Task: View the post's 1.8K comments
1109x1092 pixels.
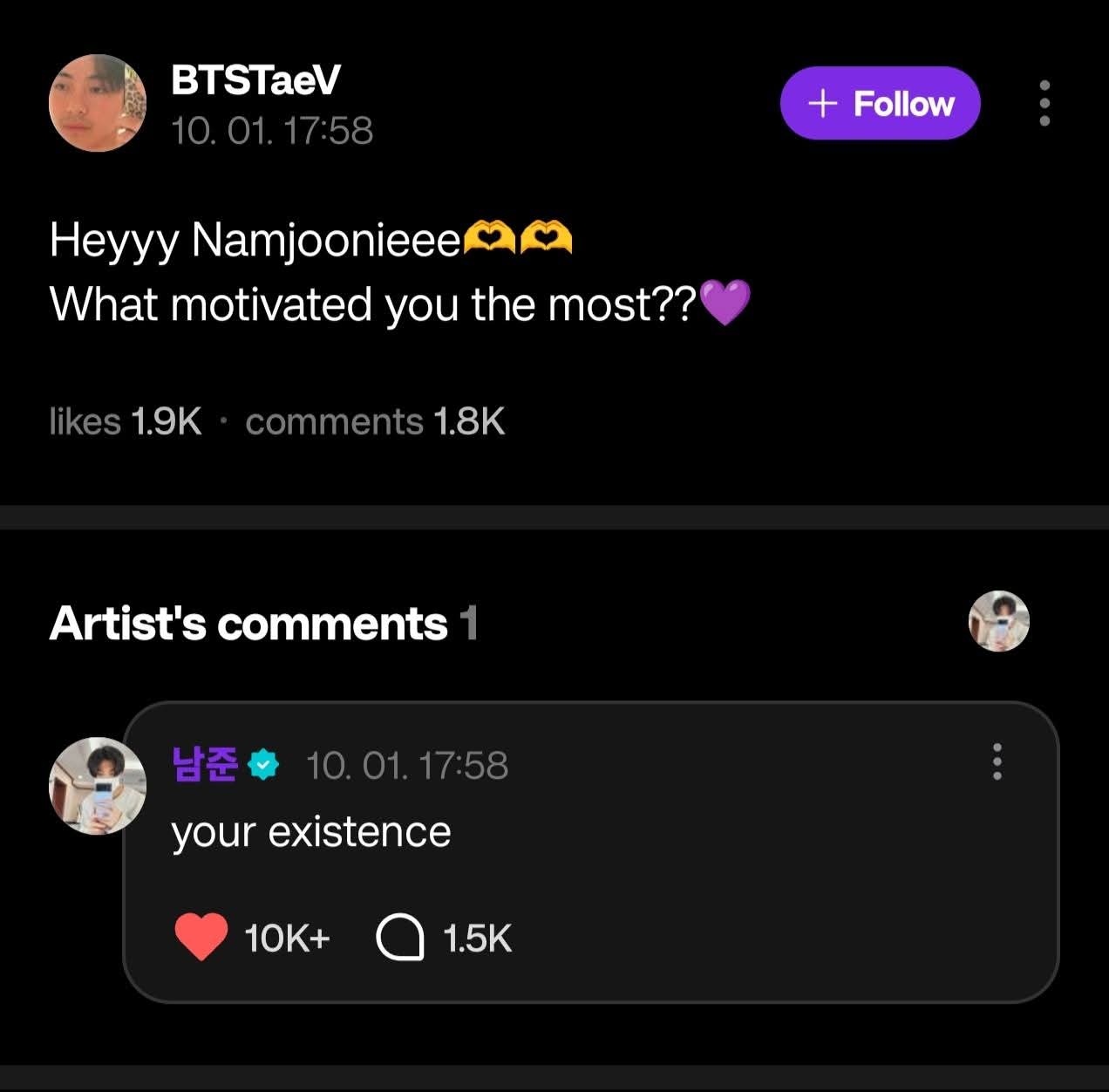Action: point(375,422)
